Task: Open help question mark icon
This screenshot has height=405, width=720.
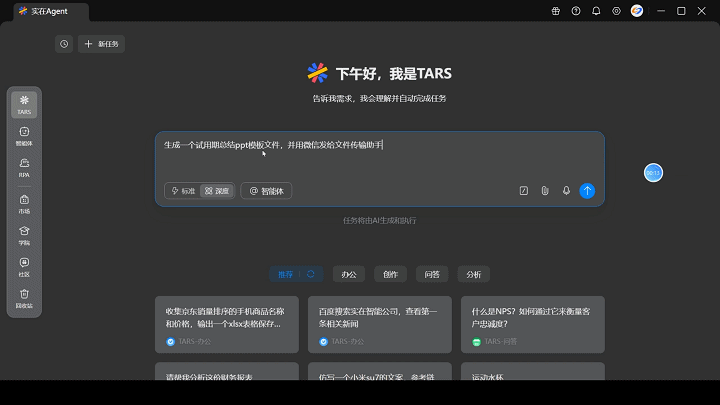Action: click(x=576, y=11)
